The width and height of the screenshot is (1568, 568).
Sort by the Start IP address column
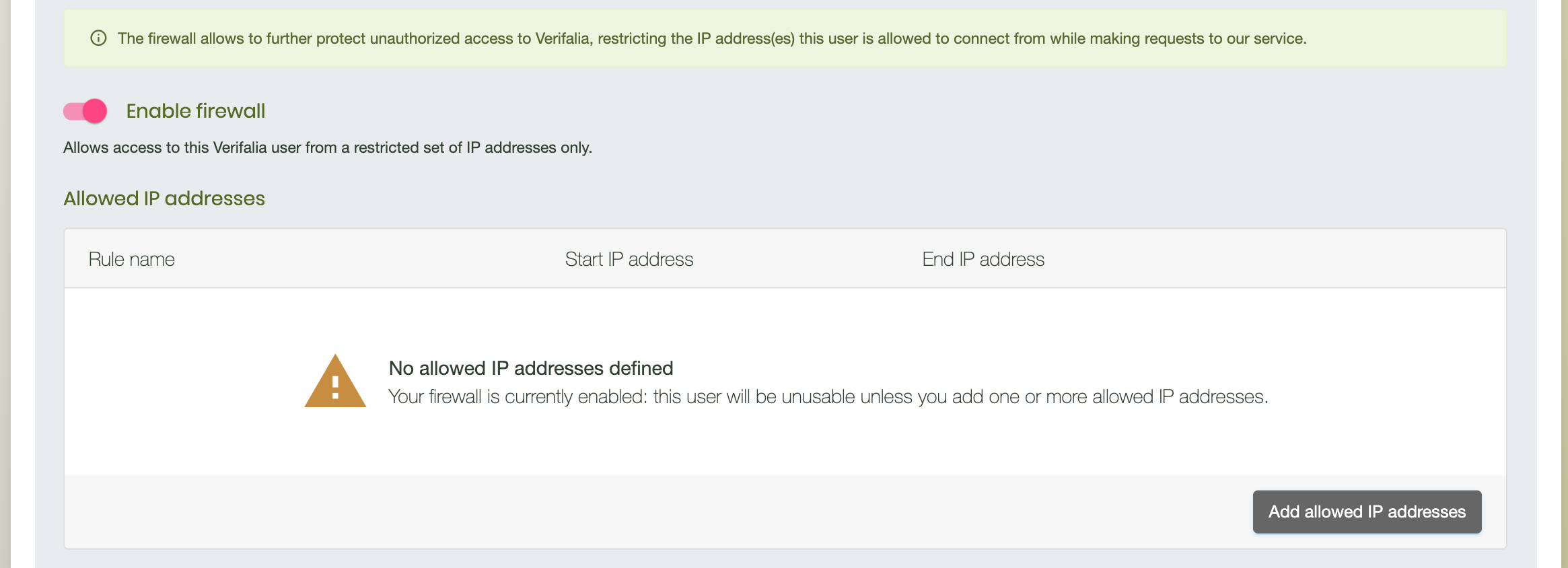point(629,259)
